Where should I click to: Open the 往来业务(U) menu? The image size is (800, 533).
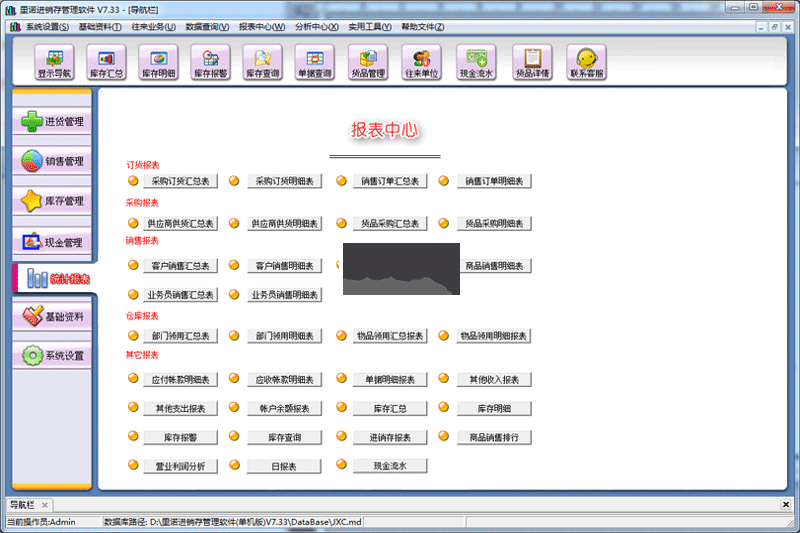click(154, 27)
